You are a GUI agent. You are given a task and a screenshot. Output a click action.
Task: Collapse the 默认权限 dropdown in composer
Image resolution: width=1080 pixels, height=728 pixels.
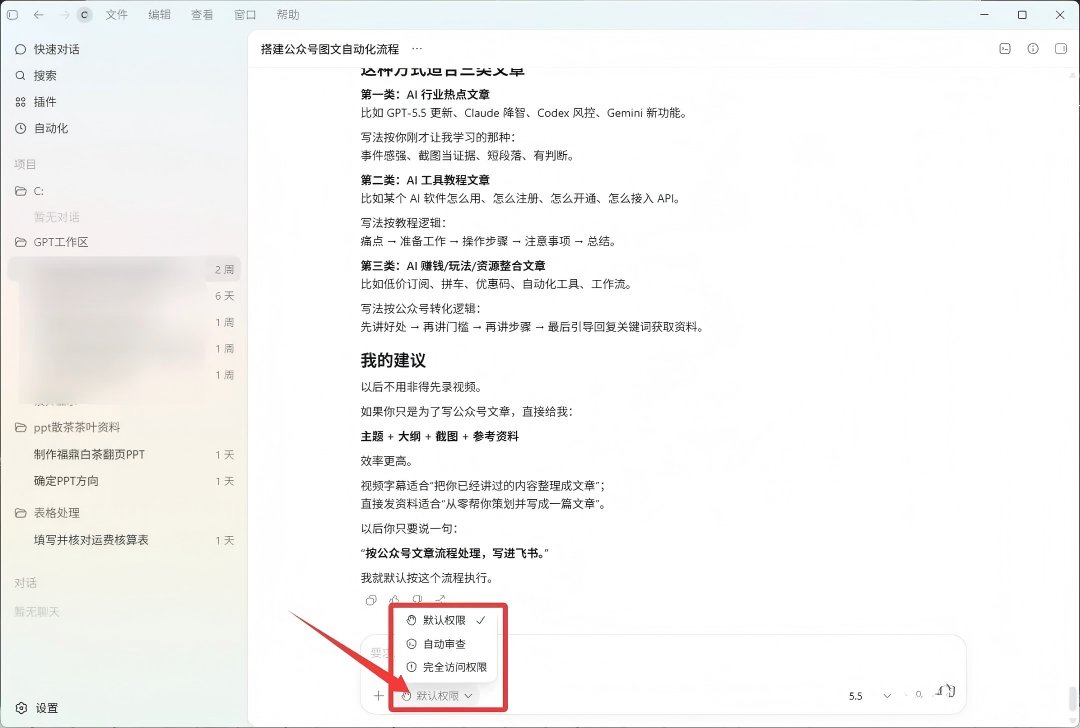(x=437, y=696)
